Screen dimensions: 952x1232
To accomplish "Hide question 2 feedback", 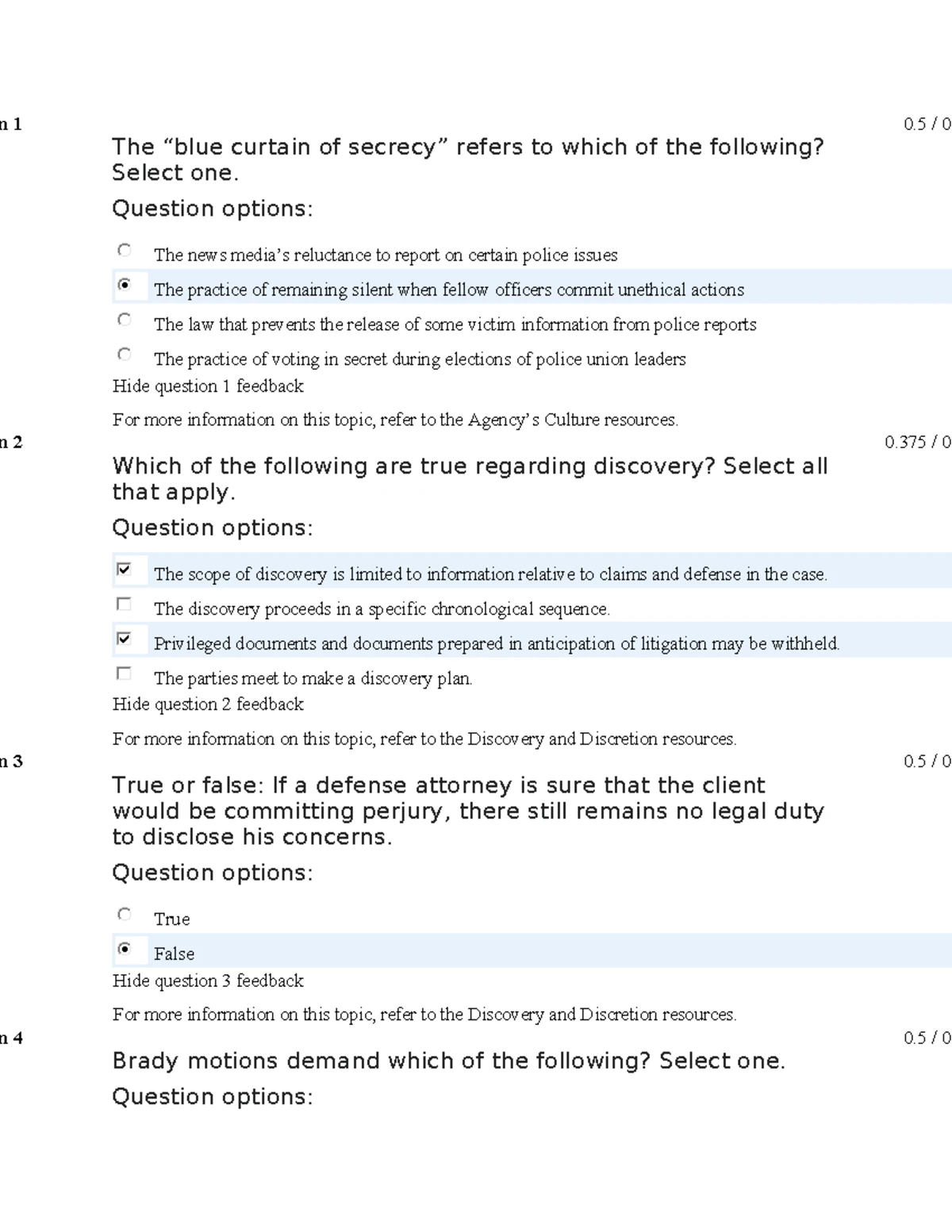I will [208, 704].
